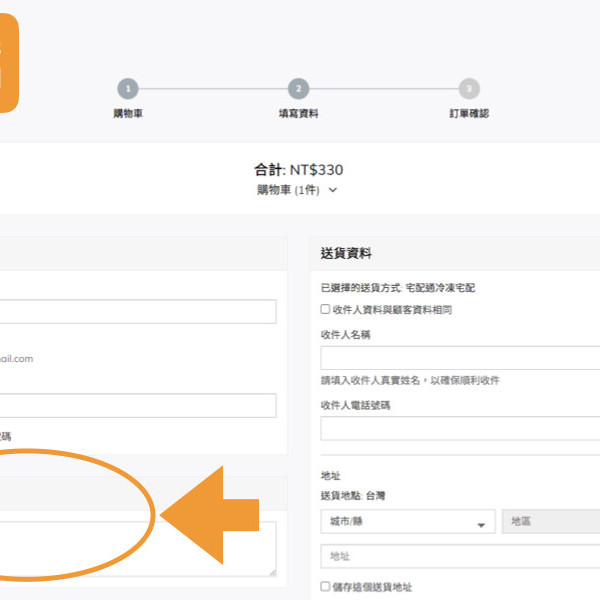Click the step 2 circle icon
The image size is (600, 600).
(x=298, y=89)
